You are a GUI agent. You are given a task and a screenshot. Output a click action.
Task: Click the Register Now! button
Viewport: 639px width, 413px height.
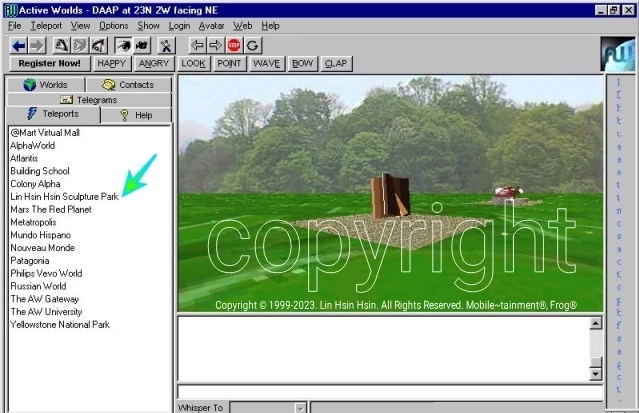(x=50, y=64)
